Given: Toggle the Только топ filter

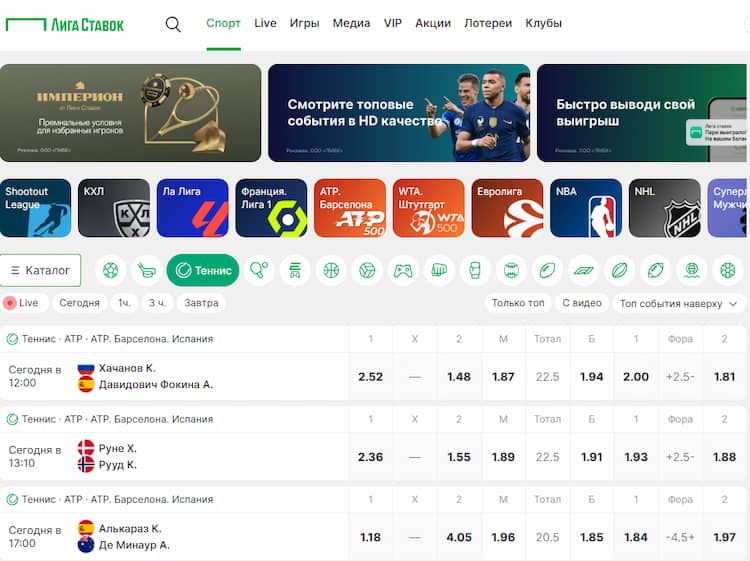Looking at the screenshot, I should click(518, 303).
